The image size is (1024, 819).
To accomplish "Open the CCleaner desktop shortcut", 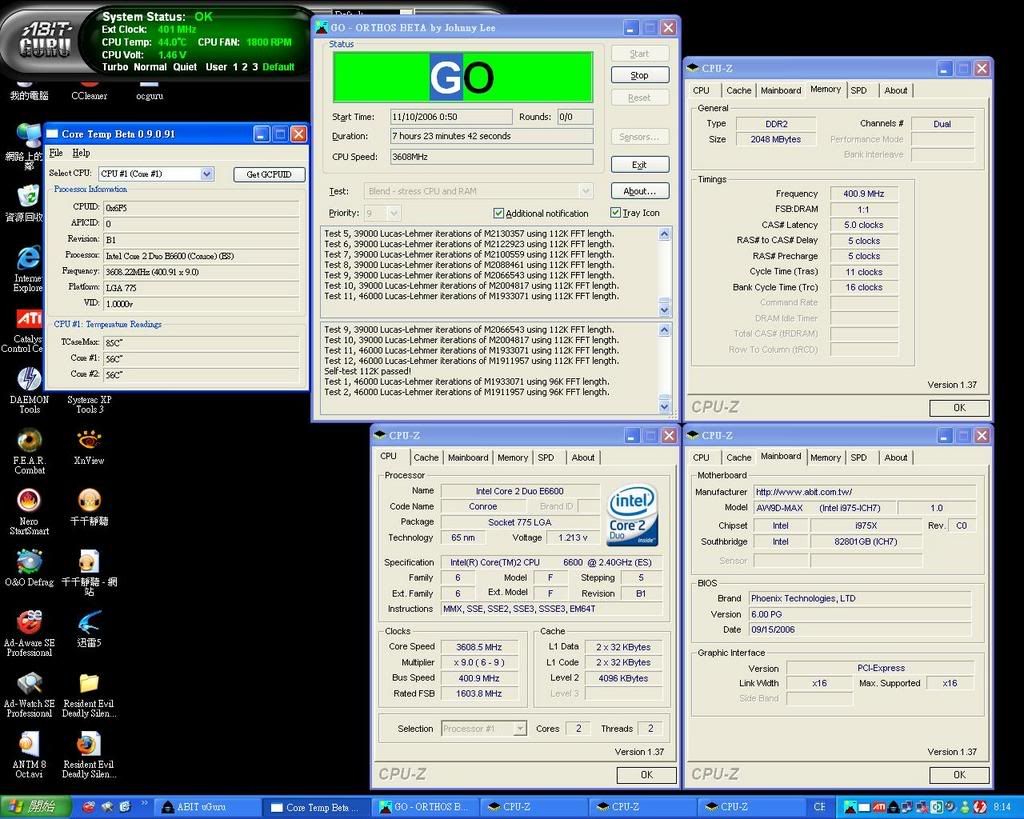I will [89, 90].
